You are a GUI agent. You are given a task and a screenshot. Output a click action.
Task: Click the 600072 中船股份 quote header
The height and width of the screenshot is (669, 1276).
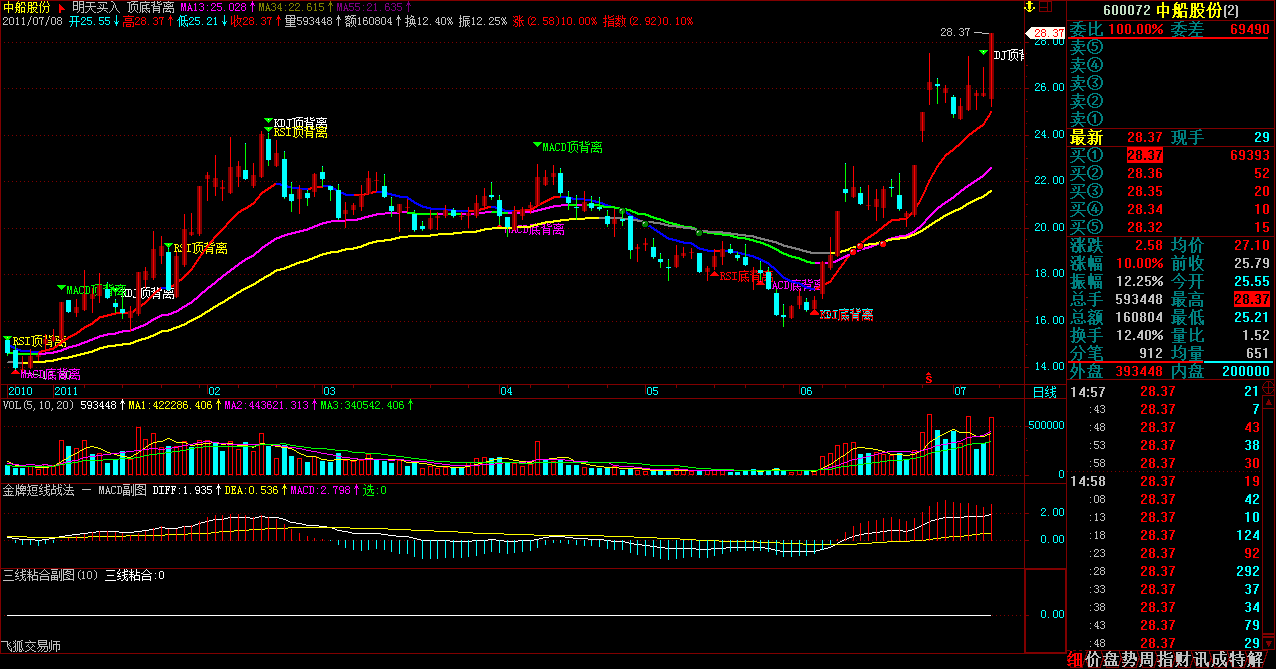[1171, 11]
